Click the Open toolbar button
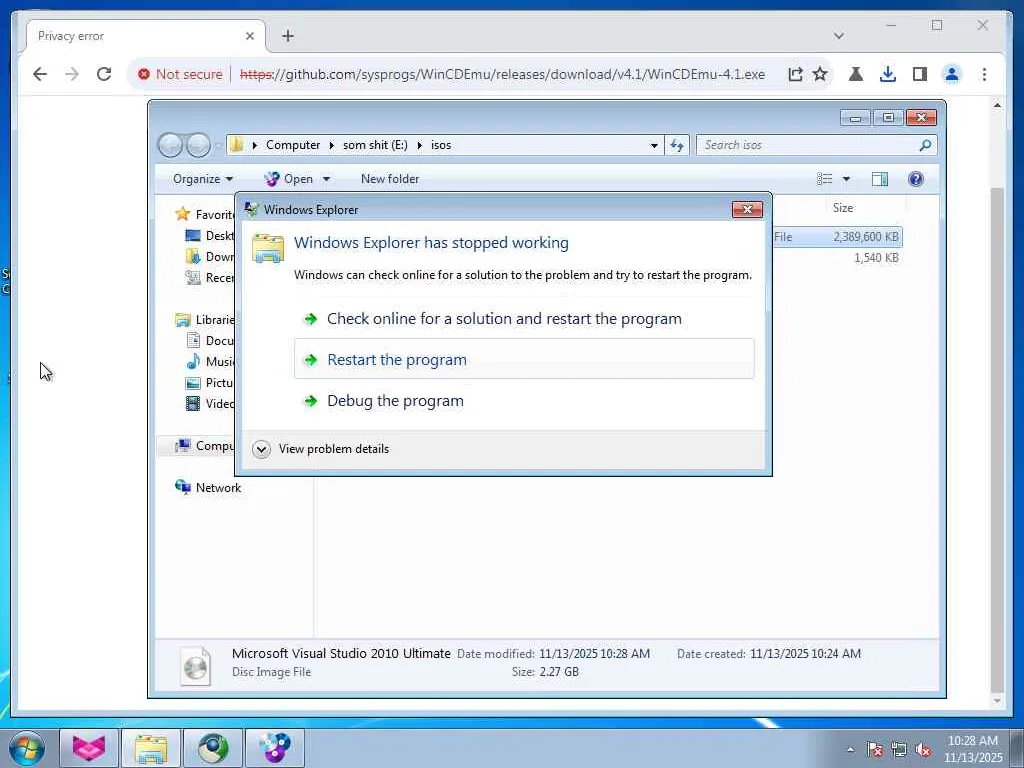 point(289,179)
